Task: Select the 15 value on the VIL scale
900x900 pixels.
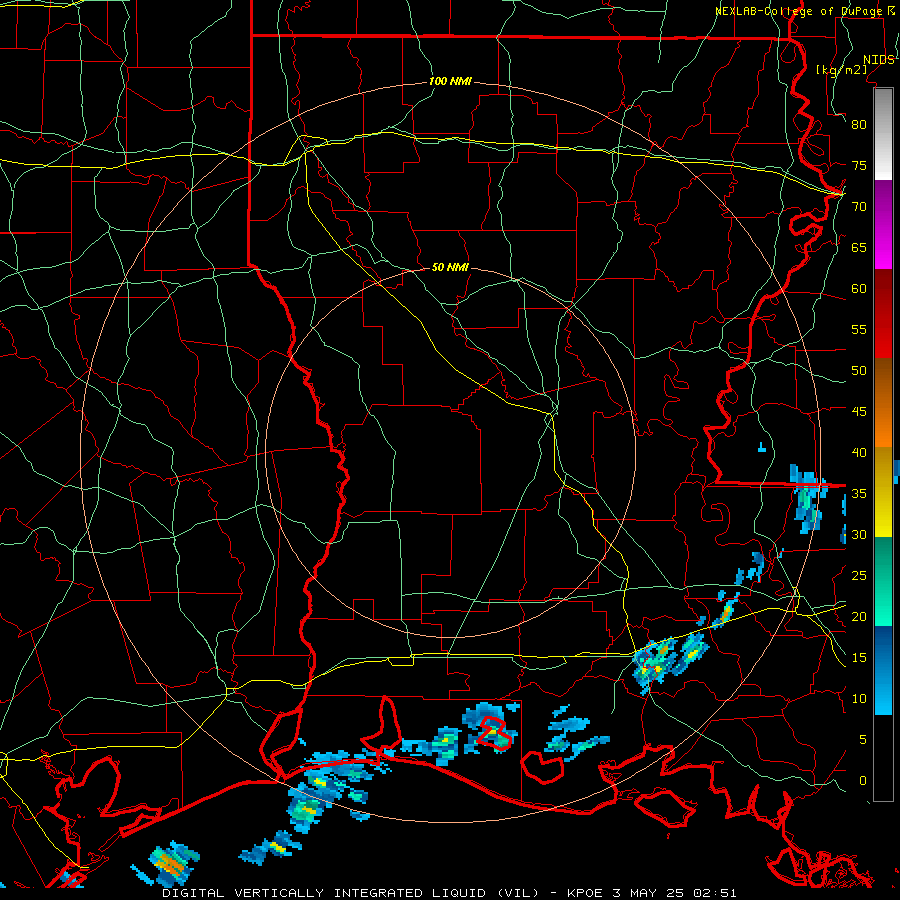Action: [859, 658]
